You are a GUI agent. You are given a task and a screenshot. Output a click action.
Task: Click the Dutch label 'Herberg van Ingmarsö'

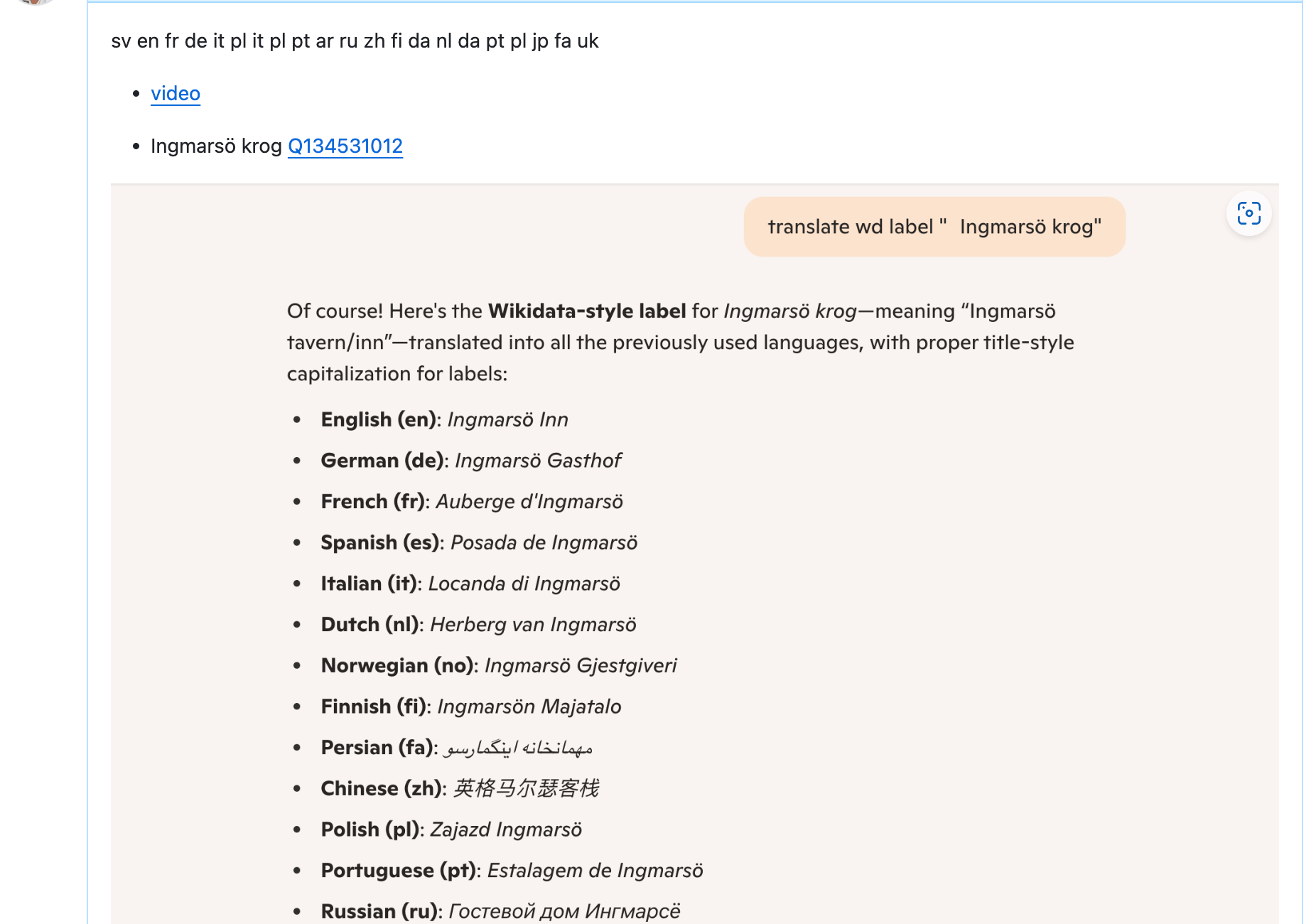(x=533, y=625)
